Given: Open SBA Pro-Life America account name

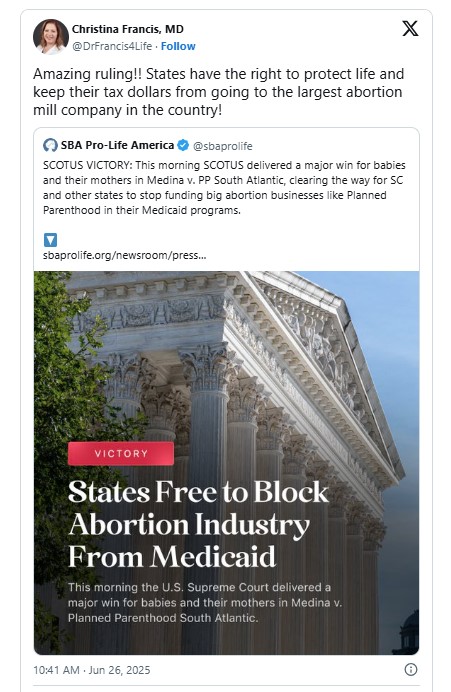Looking at the screenshot, I should (x=117, y=145).
